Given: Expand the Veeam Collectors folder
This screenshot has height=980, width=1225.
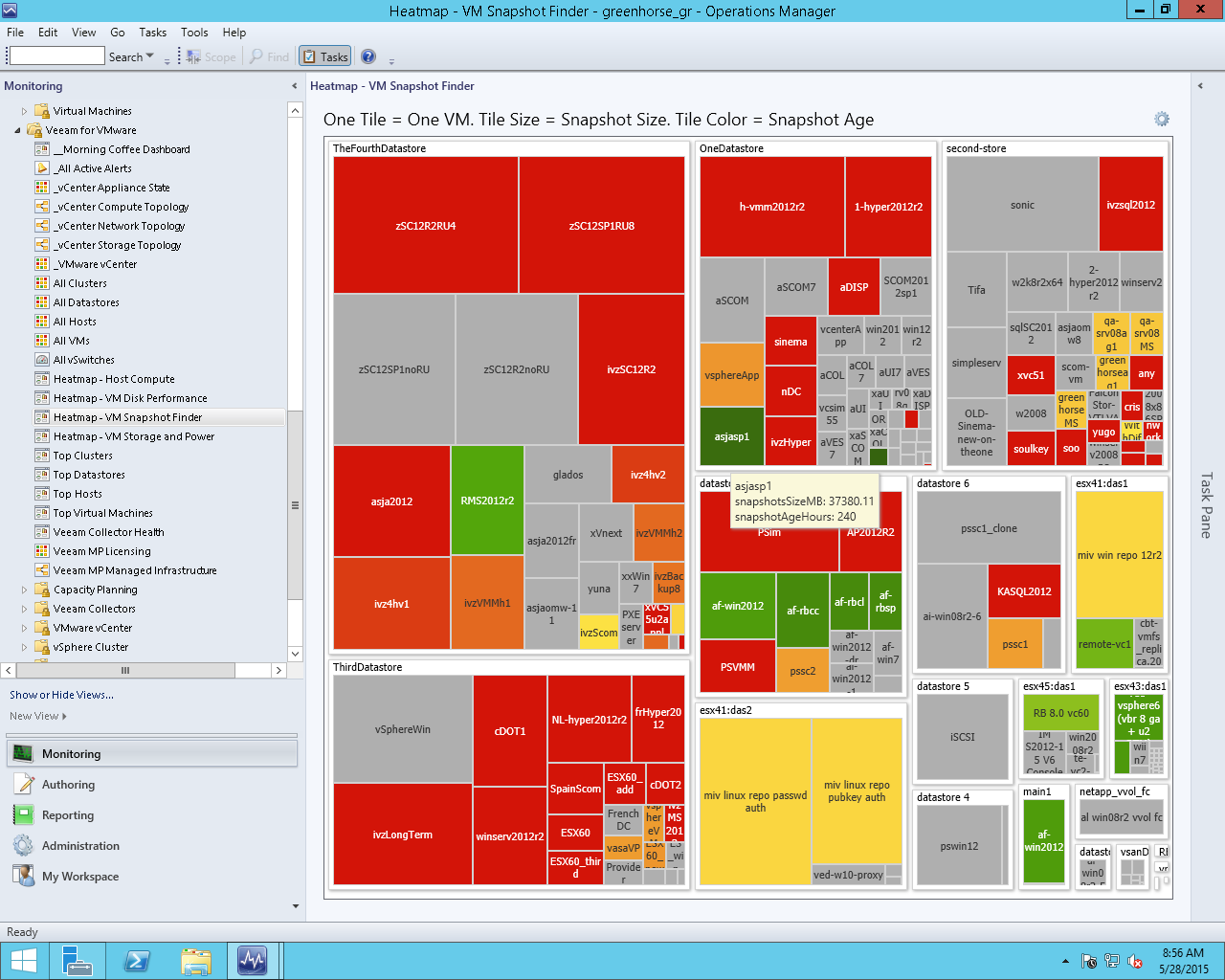Looking at the screenshot, I should pyautogui.click(x=24, y=609).
